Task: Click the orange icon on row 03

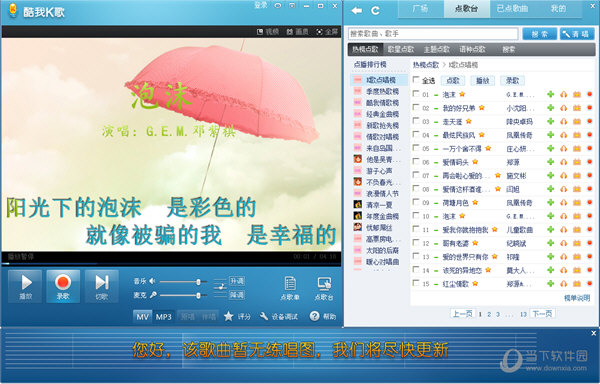Action: (577, 121)
